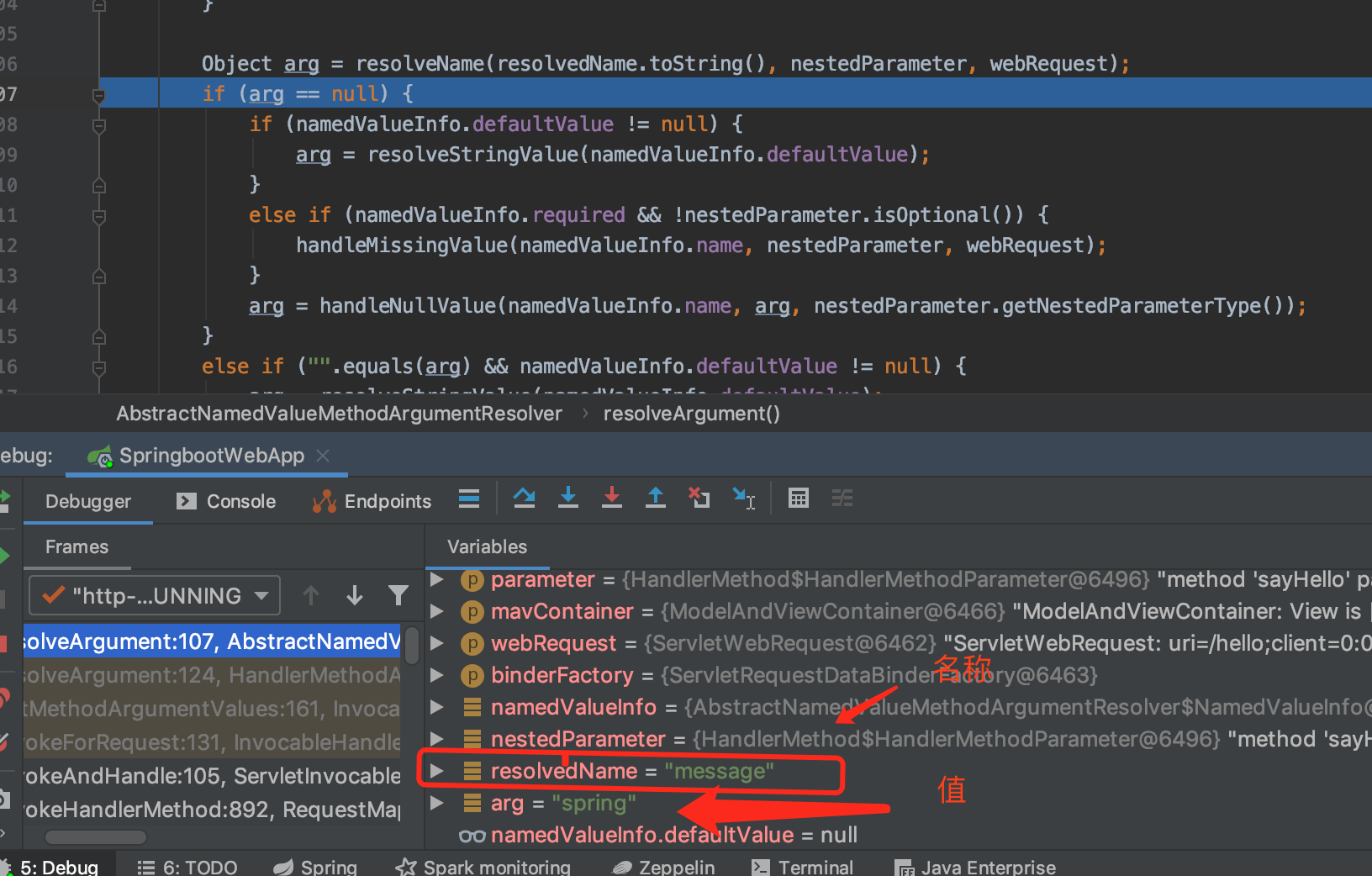Viewport: 1372px width, 876px height.
Task: Toggle the fold marker on the if (arg == null) line
Action: [98, 95]
